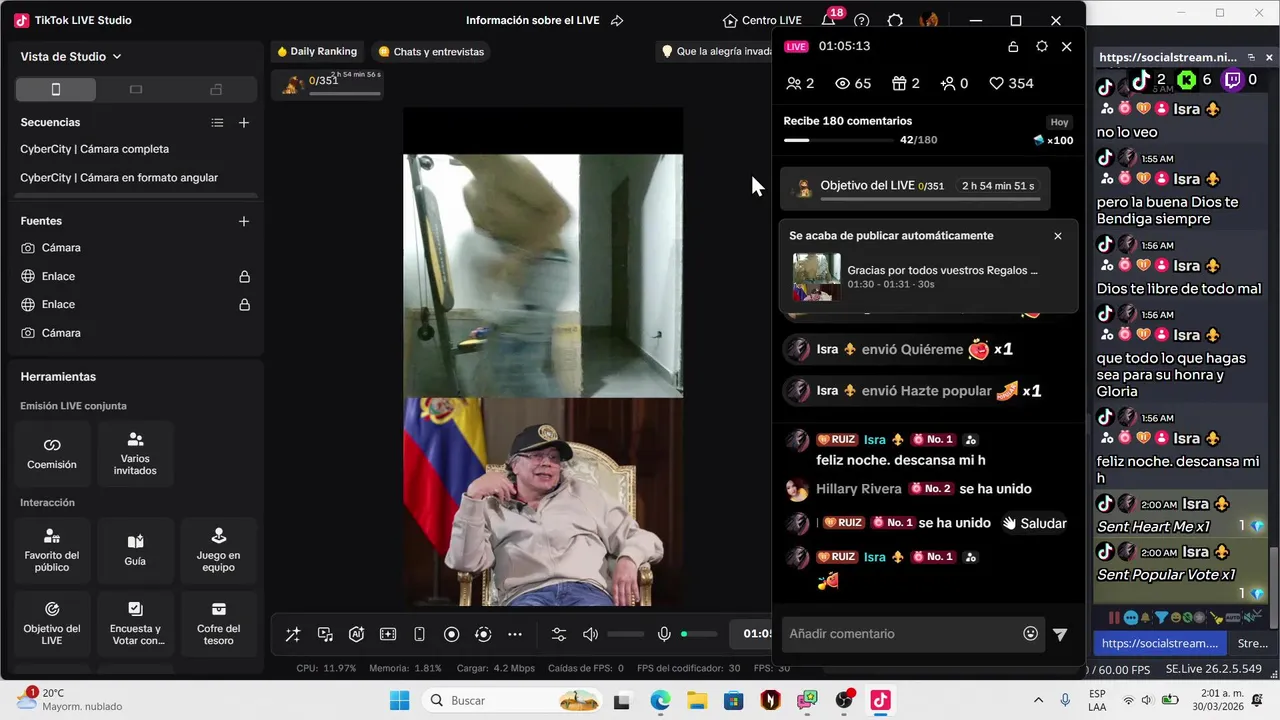Viewport: 1280px width, 720px height.
Task: Open the Coemisión tool
Action: 52,453
